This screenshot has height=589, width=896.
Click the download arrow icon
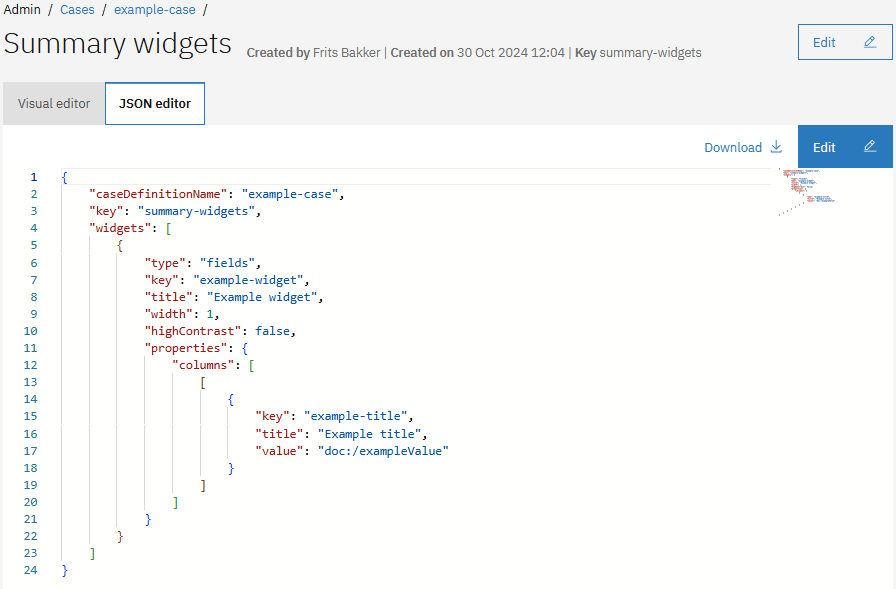(776, 147)
